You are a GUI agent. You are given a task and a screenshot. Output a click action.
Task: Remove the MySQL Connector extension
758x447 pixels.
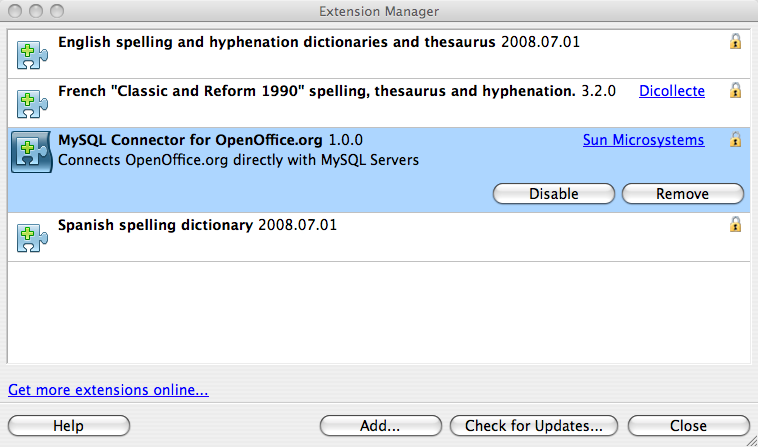click(x=682, y=194)
